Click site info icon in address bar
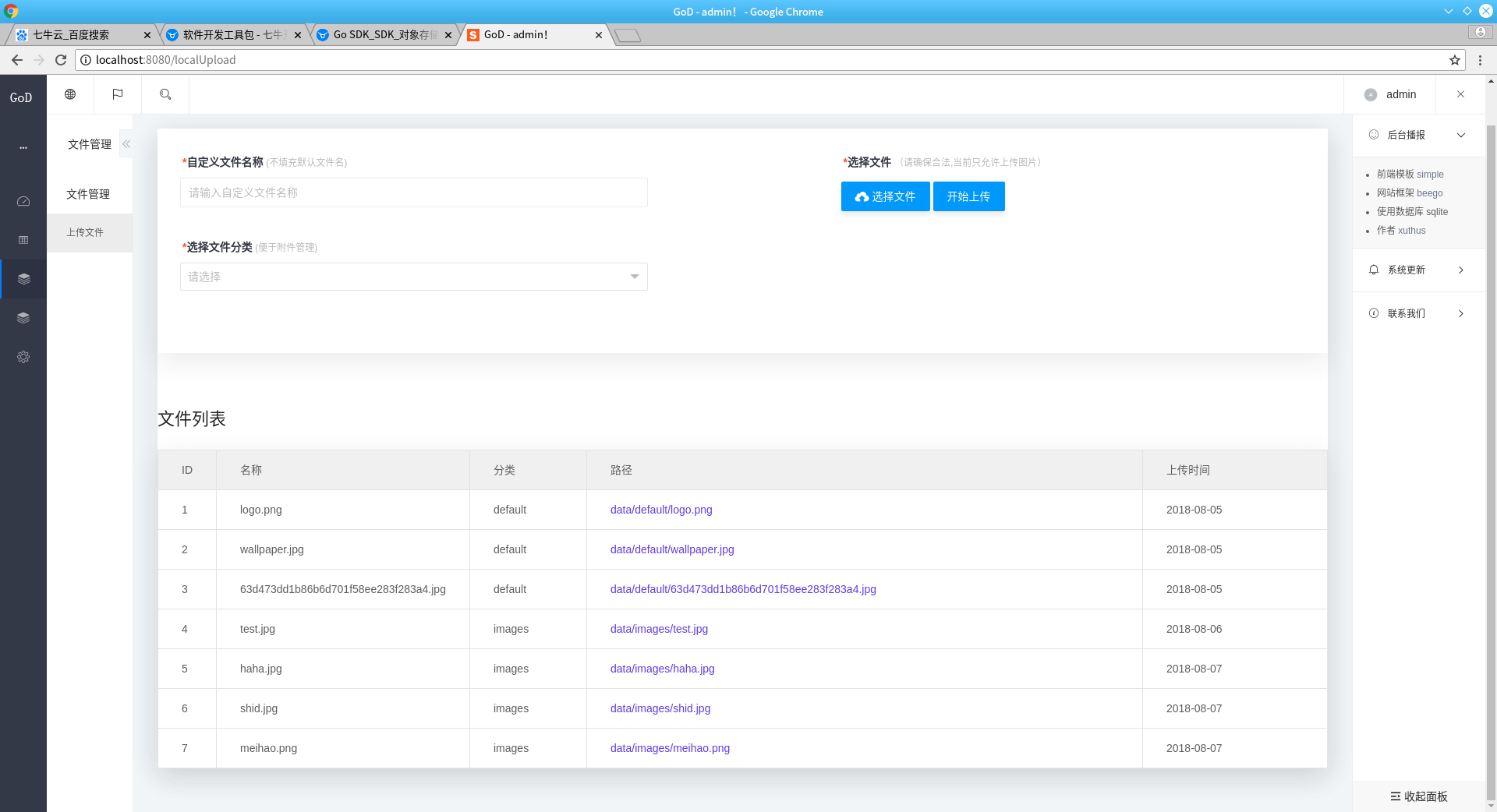The width and height of the screenshot is (1497, 812). tap(86, 60)
